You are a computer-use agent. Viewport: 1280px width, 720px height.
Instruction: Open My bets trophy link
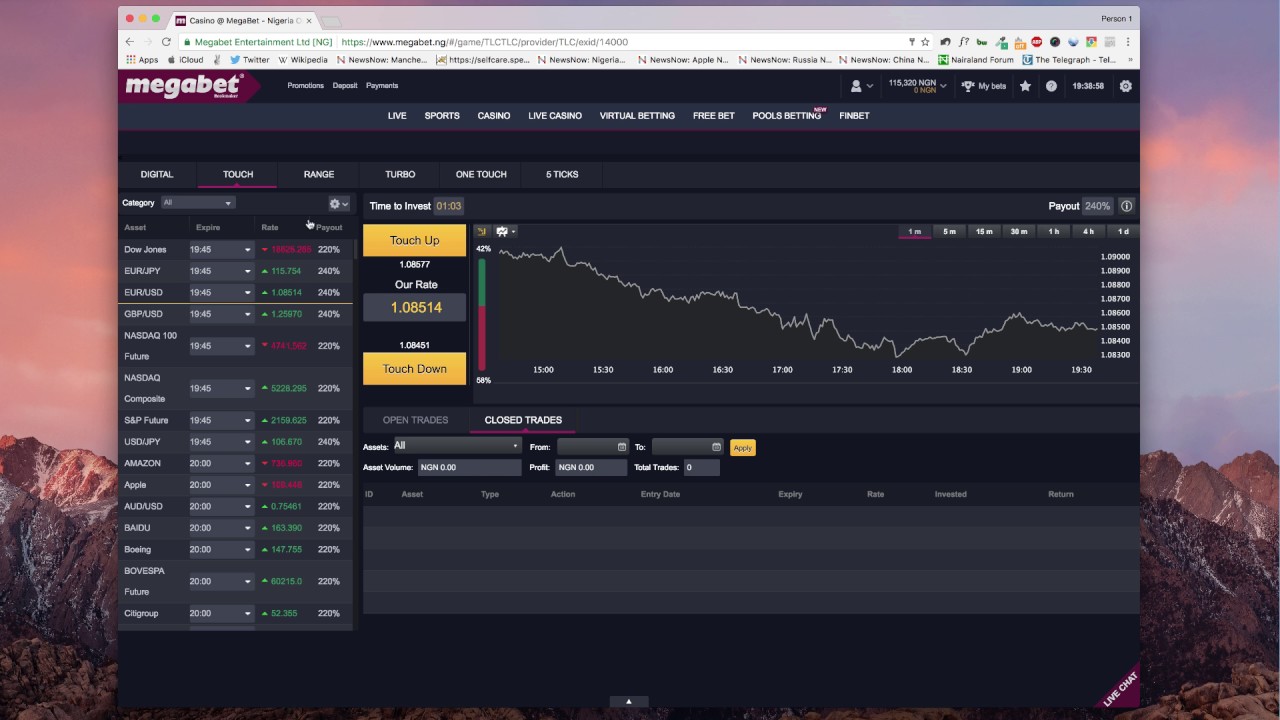984,86
